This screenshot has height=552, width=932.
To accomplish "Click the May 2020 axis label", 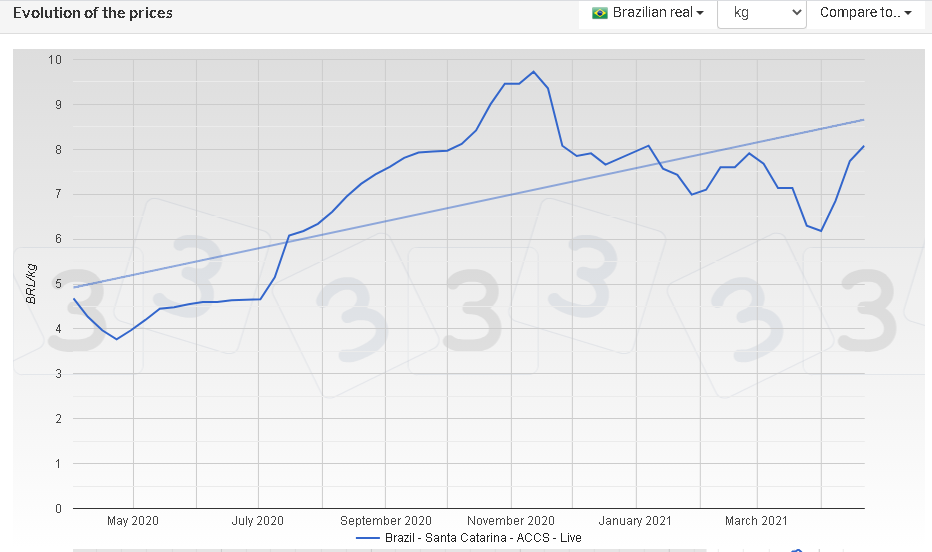I will pos(132,520).
